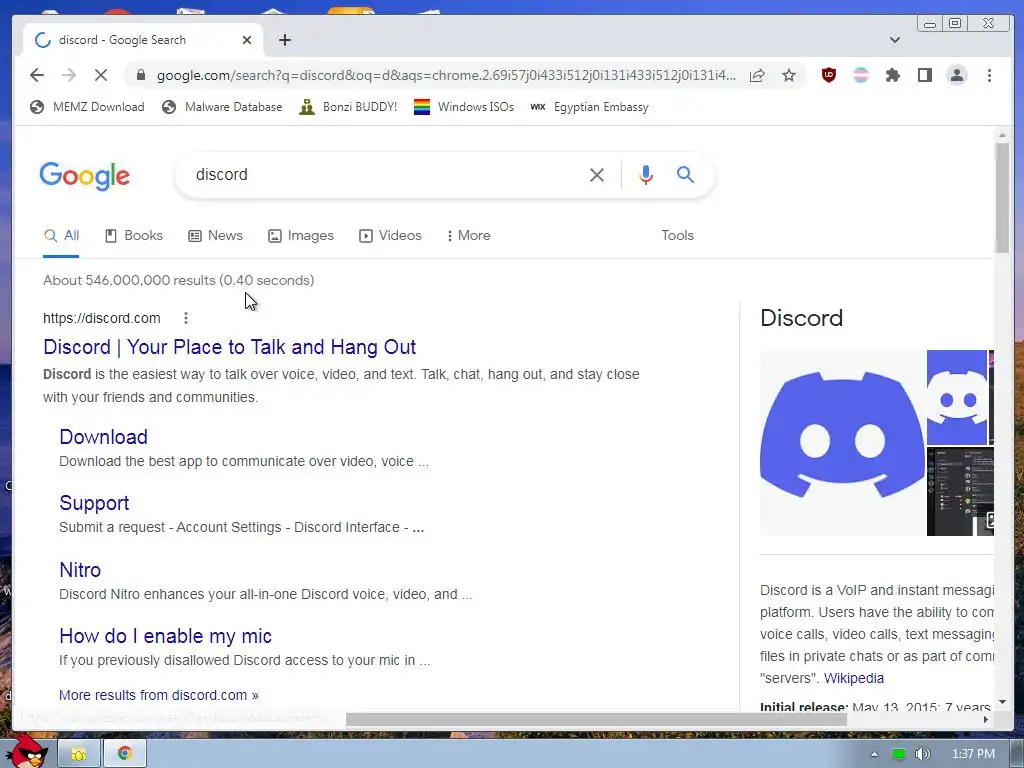
Task: Open the small Discord logo thumbnail
Action: [x=957, y=397]
